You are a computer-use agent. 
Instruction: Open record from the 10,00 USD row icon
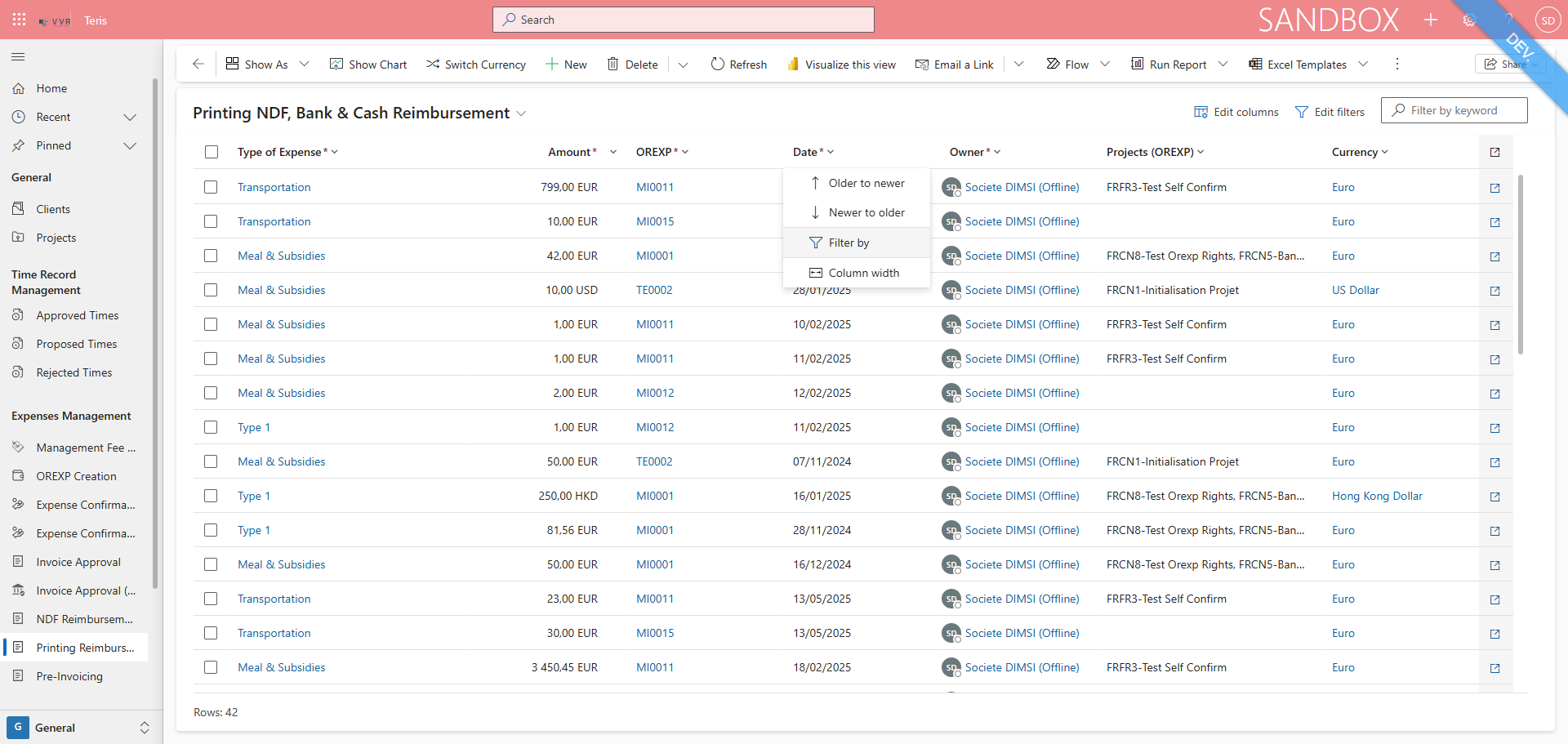1495,291
